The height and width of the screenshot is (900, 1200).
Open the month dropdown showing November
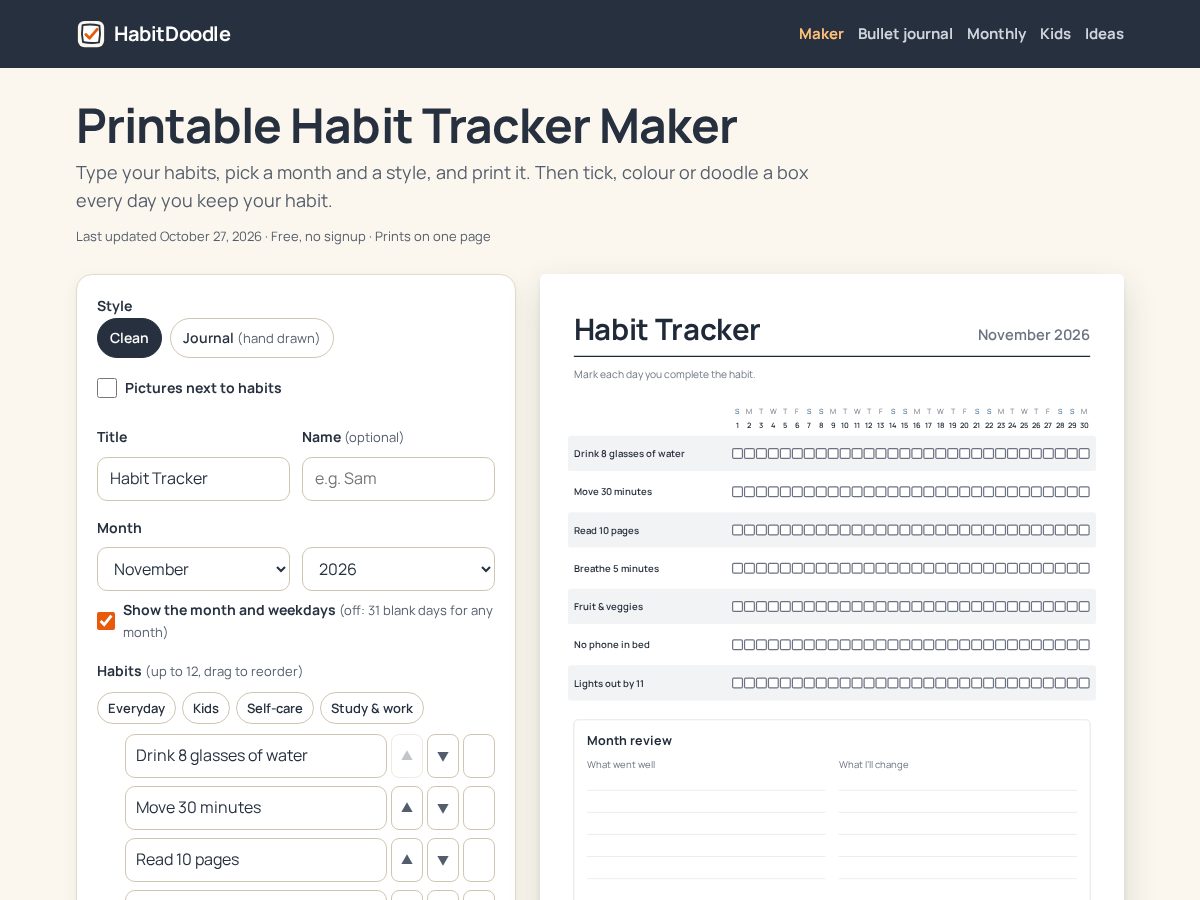point(193,569)
